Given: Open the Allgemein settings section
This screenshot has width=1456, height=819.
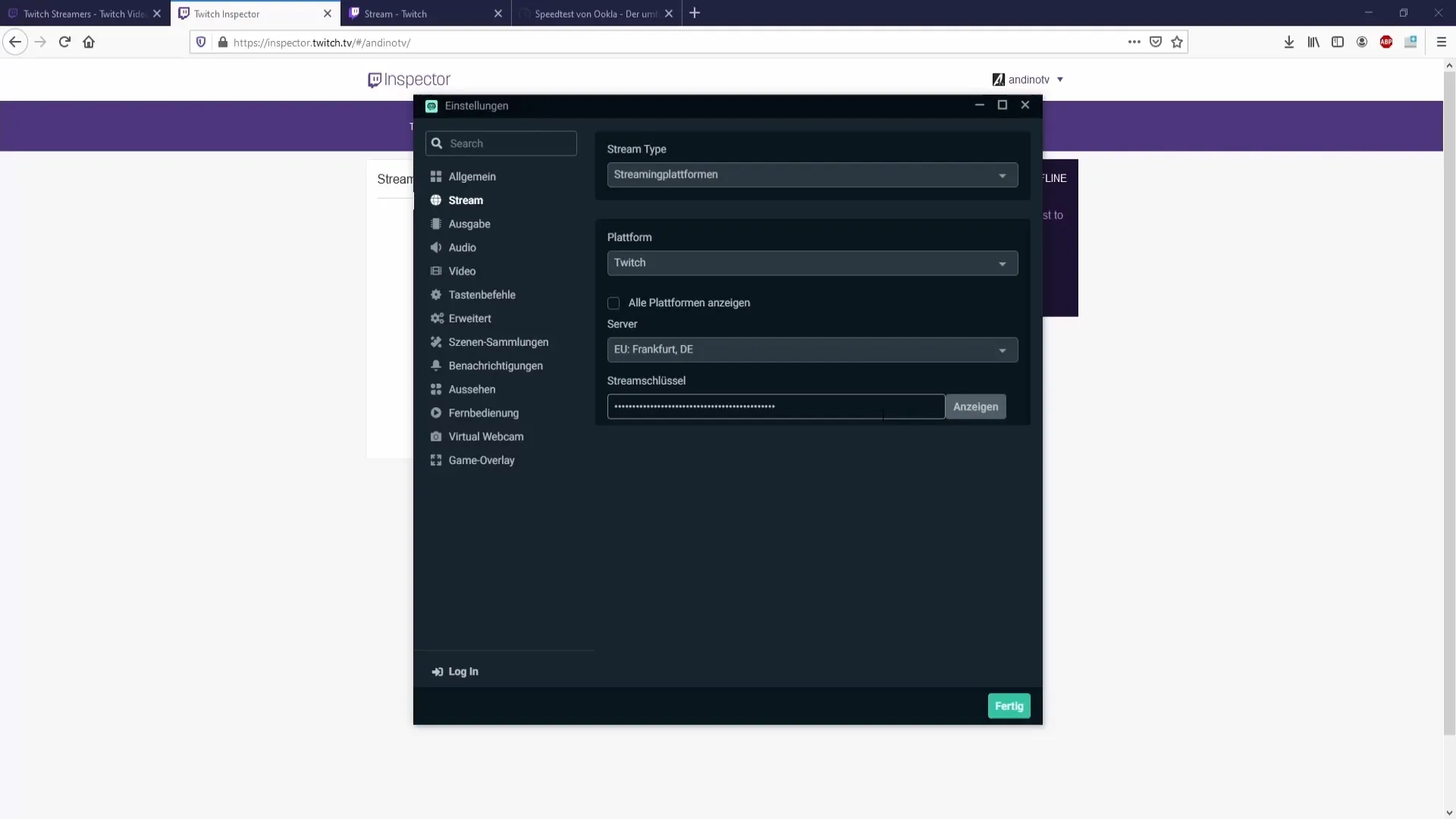Looking at the screenshot, I should 463,177.
